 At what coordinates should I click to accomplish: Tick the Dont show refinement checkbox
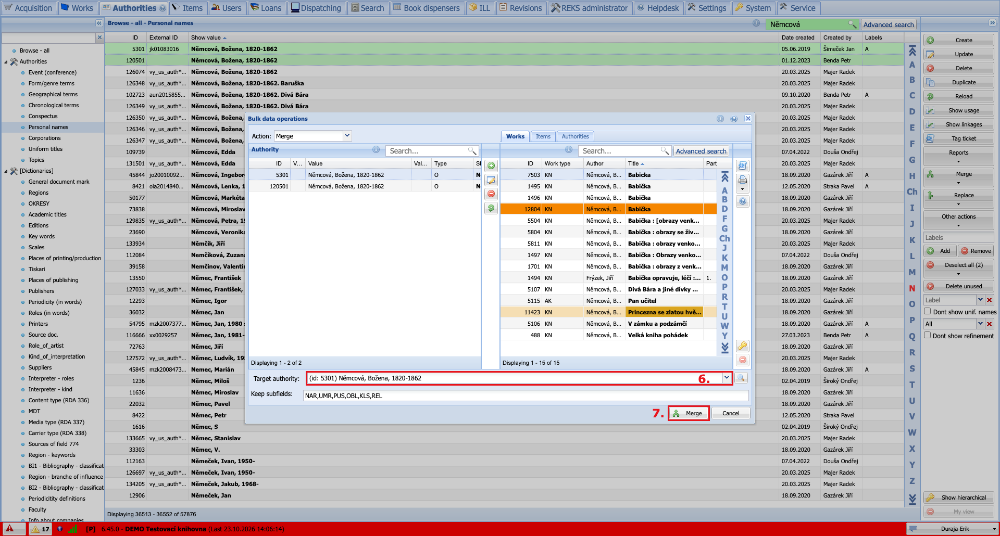(x=928, y=336)
